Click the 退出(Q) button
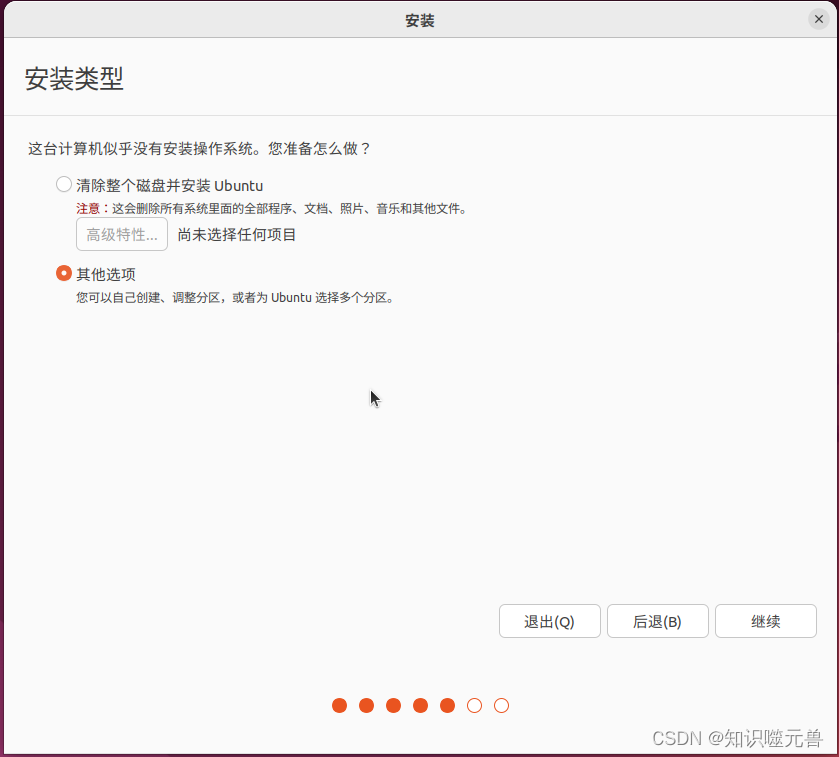This screenshot has width=839, height=757. point(550,621)
